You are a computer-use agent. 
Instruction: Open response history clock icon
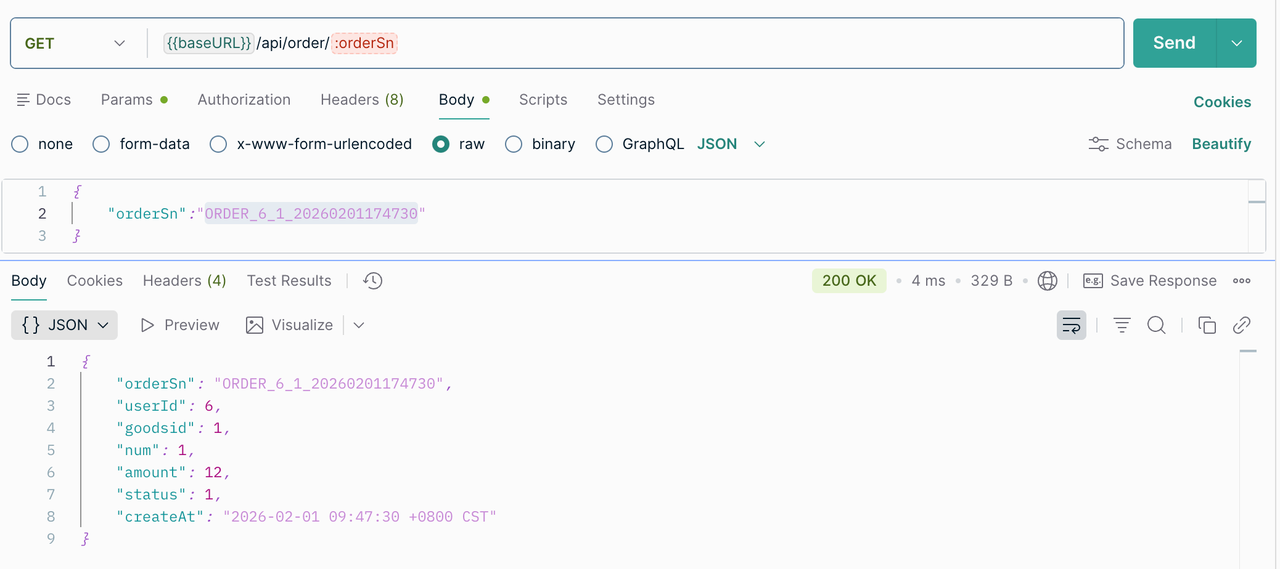tap(373, 281)
